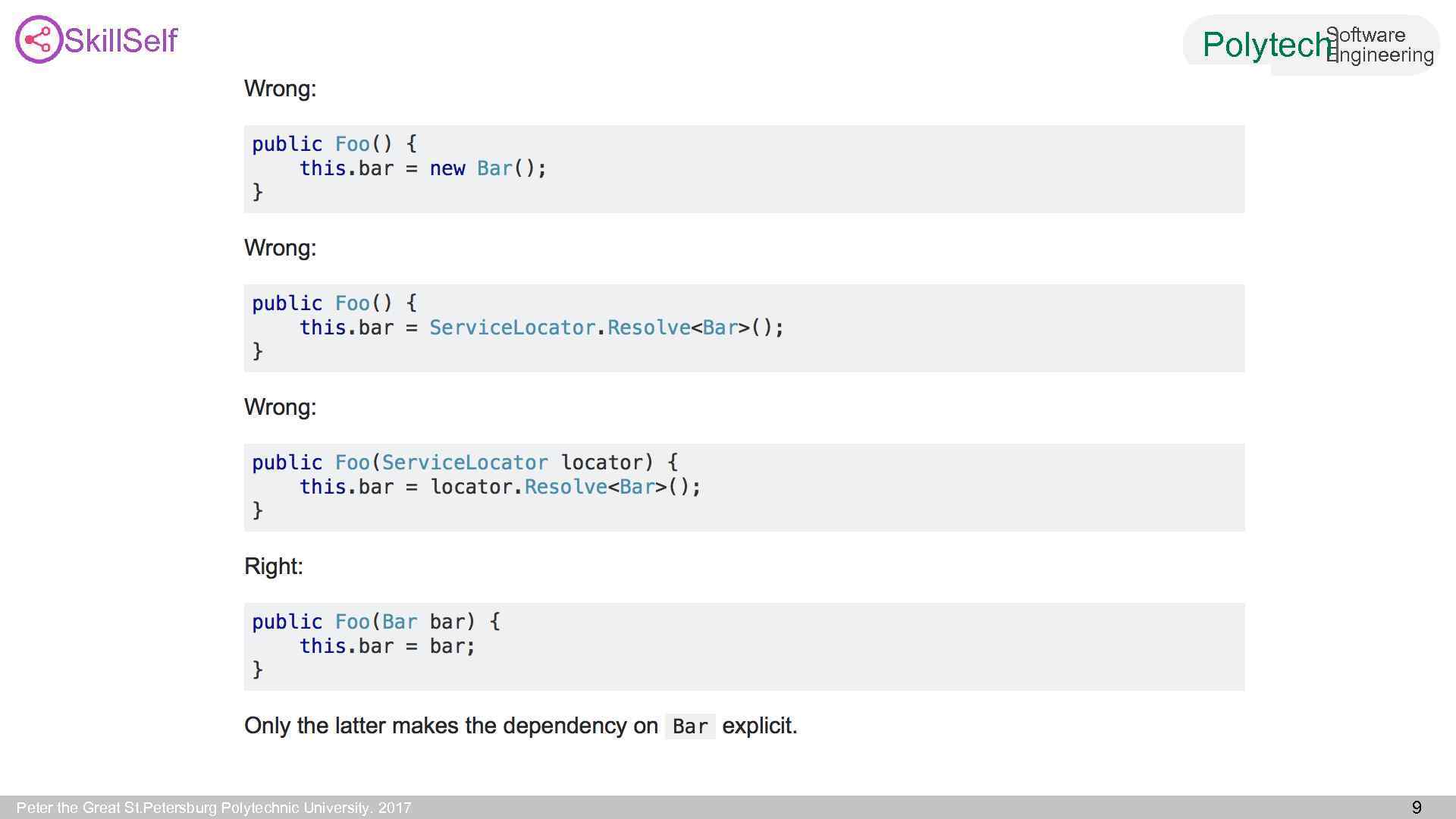Viewport: 1456px width, 819px height.
Task: Click the SkillSelf share-circle logo icon
Action: [38, 39]
